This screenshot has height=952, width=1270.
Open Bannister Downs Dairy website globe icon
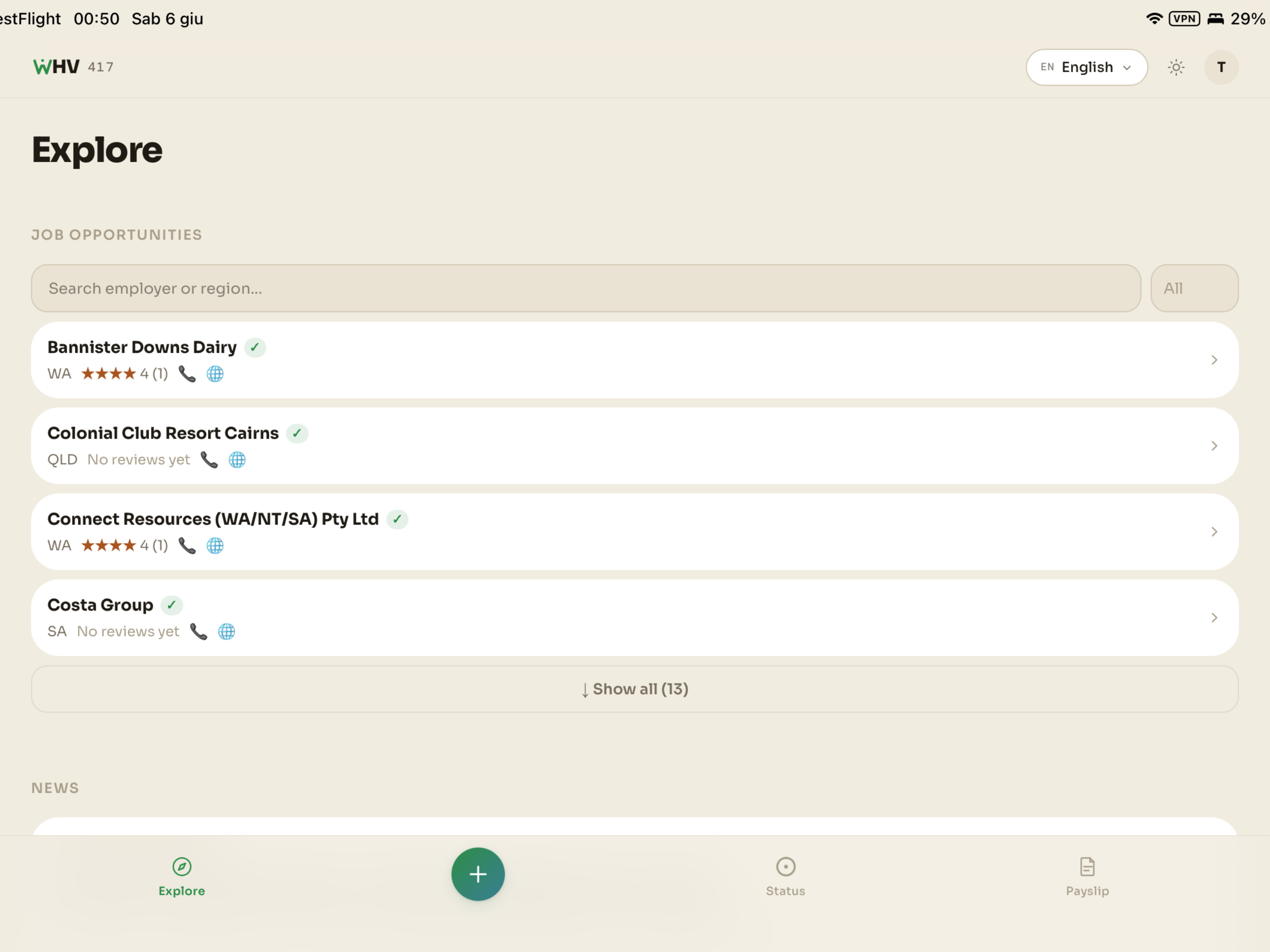[x=216, y=374]
